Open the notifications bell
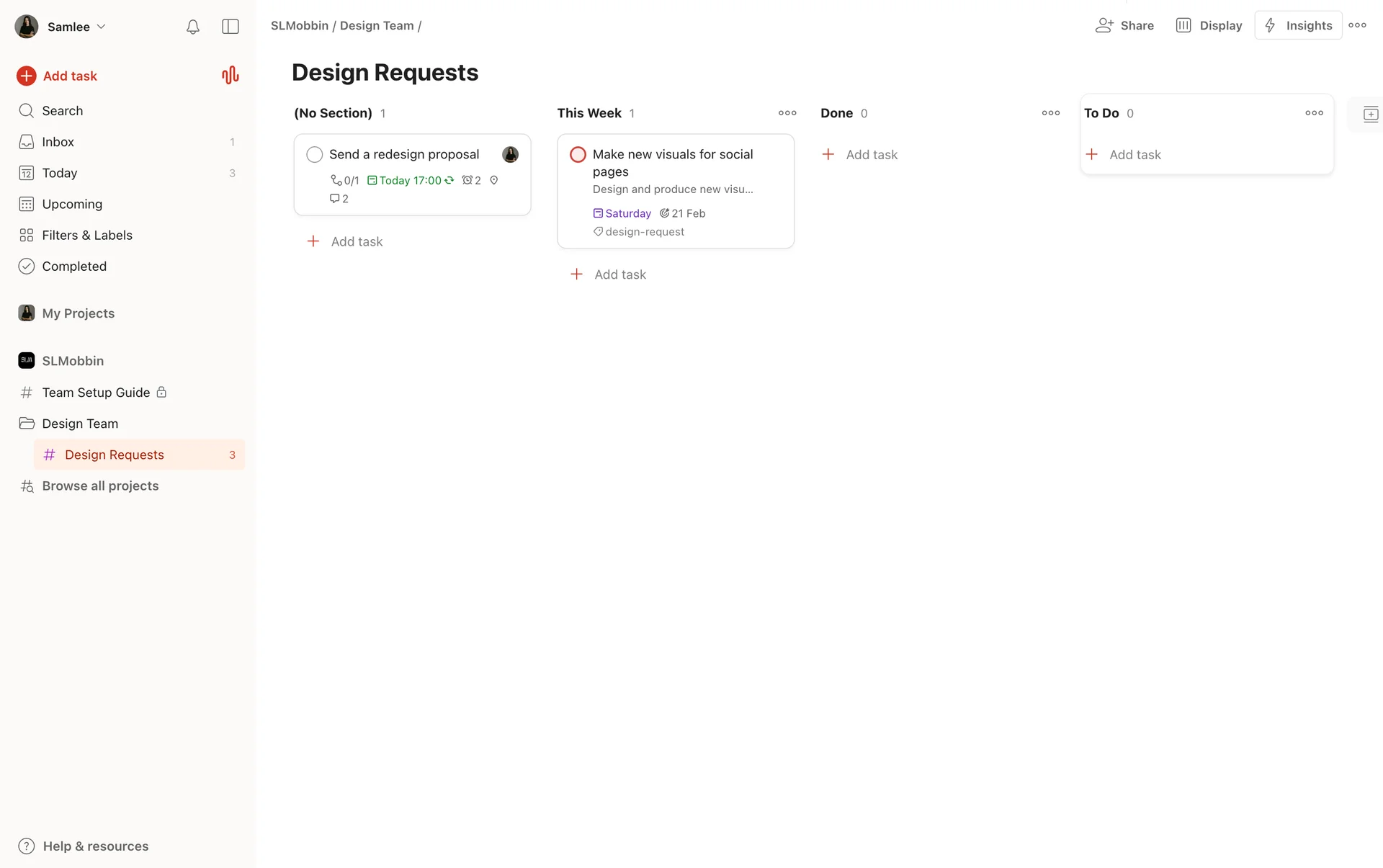This screenshot has height=868, width=1383. (192, 27)
